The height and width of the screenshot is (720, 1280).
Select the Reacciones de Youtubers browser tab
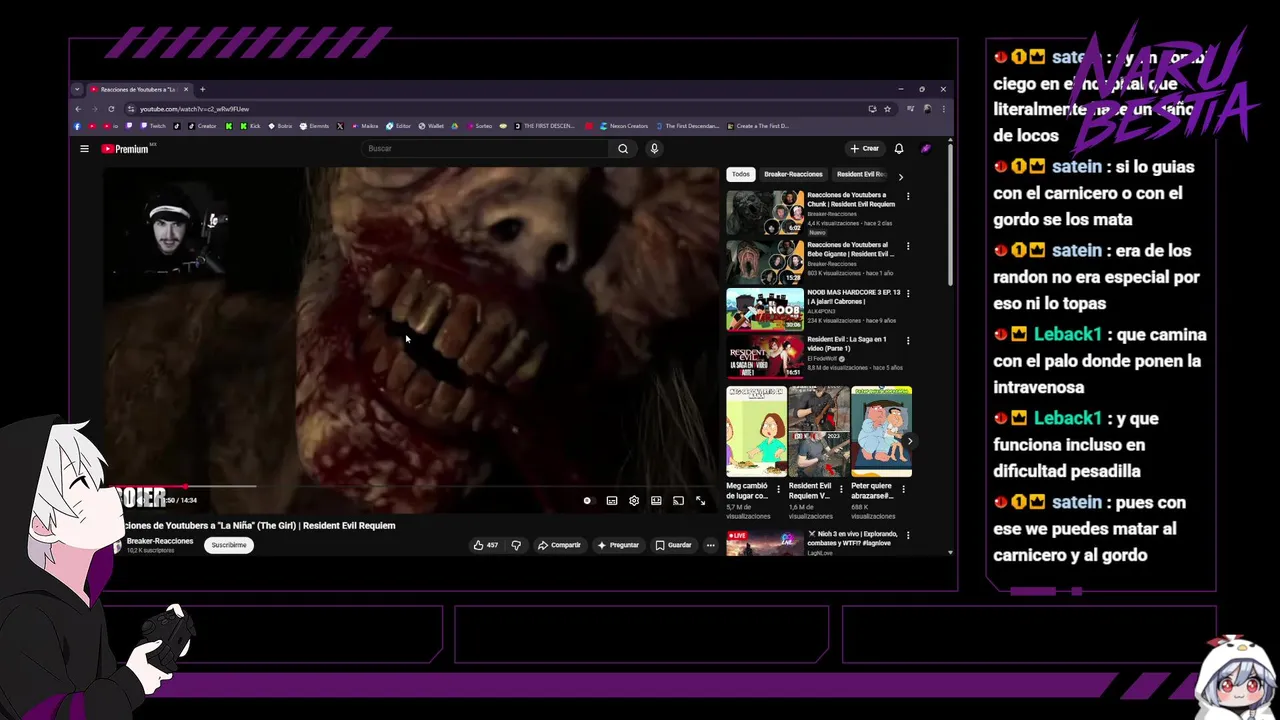(138, 89)
